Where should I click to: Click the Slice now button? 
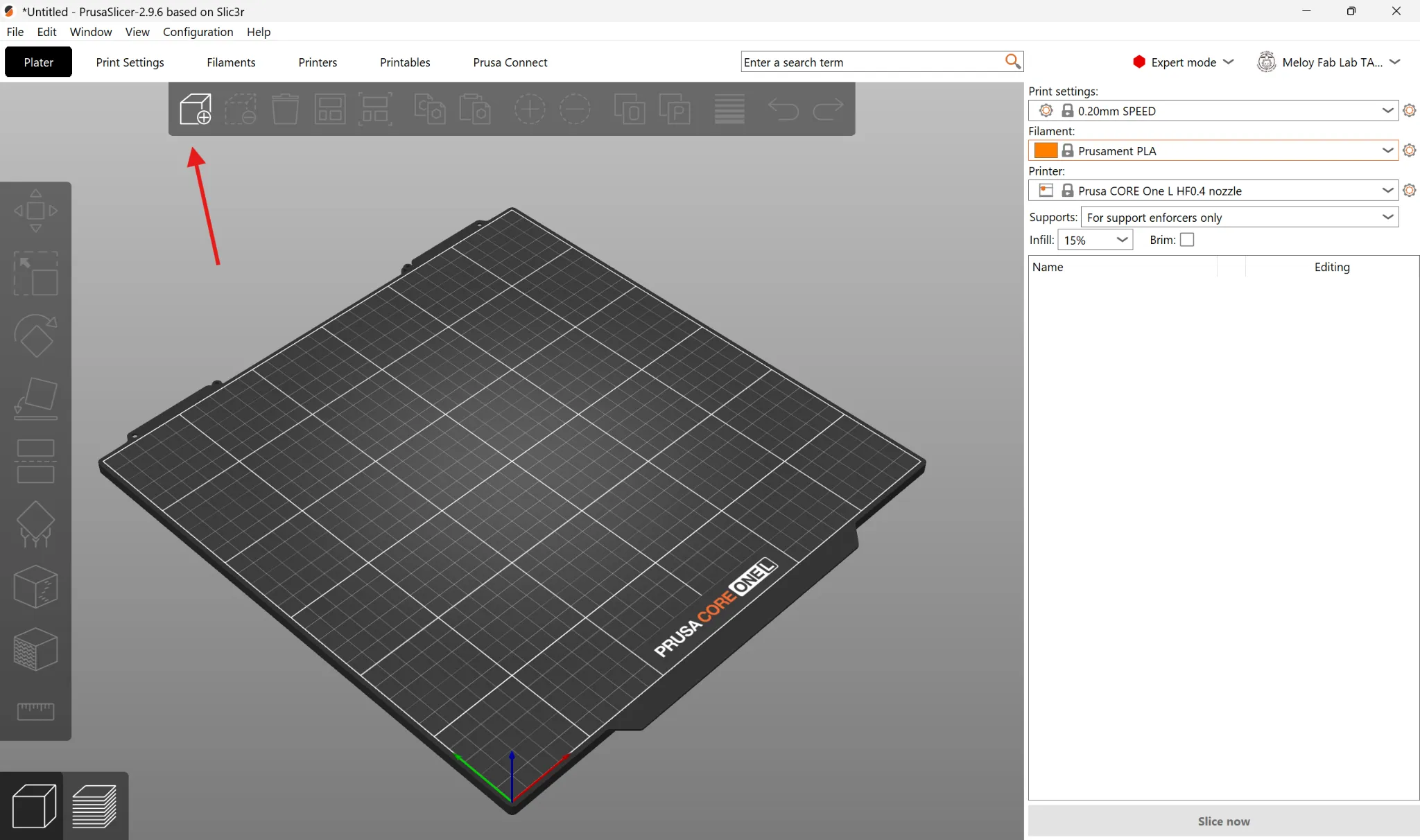(1224, 821)
